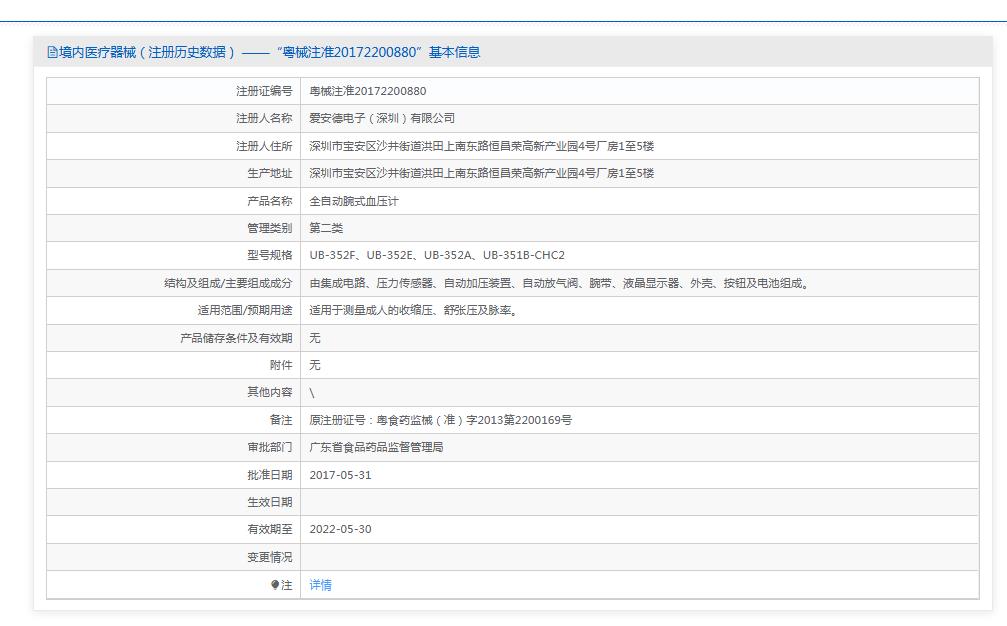Click the 有效期至 value 2022-05-30
Image resolution: width=1007 pixels, height=626 pixels.
click(x=344, y=530)
